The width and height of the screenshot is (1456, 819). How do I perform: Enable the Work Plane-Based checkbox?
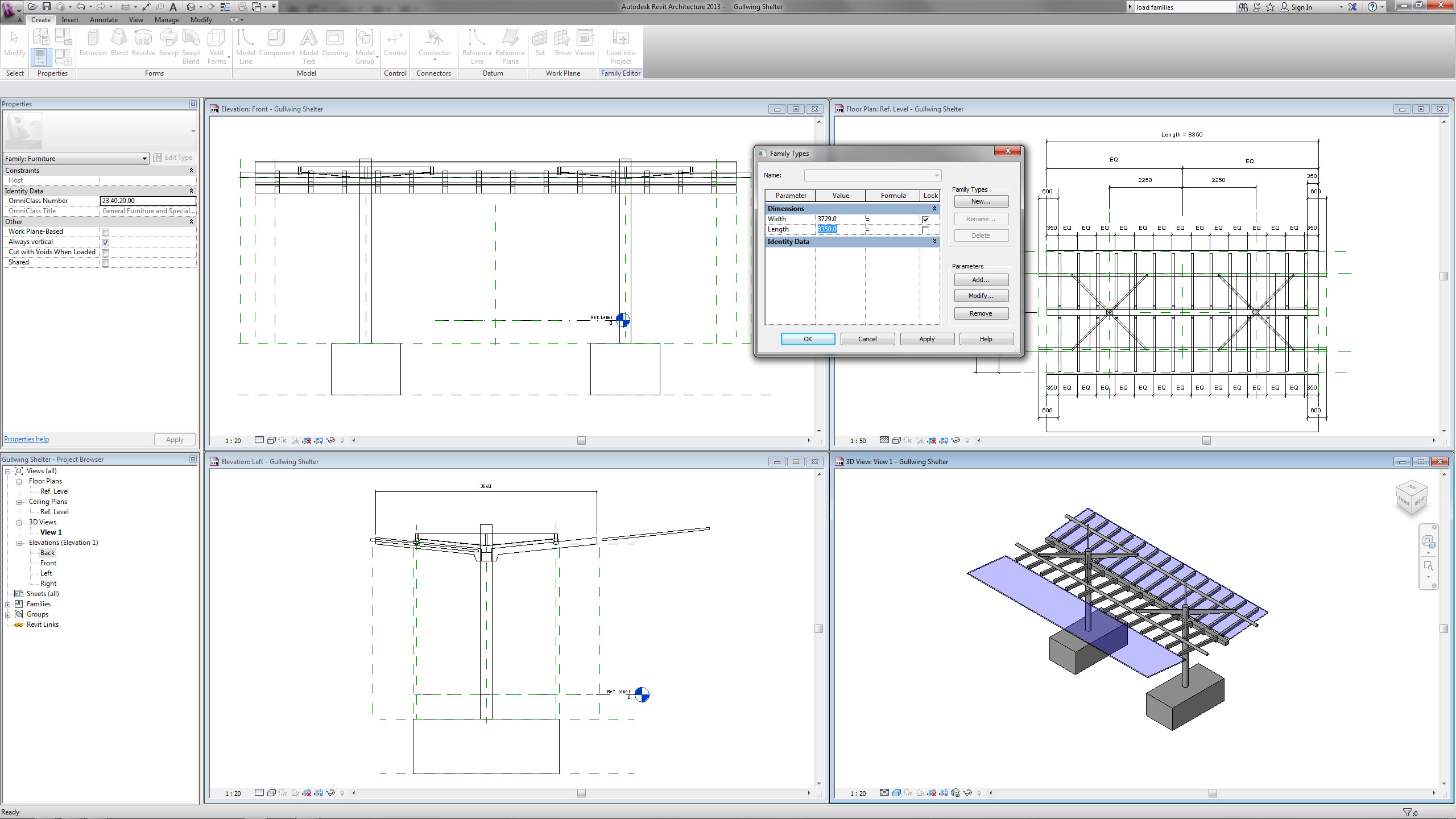tap(105, 232)
